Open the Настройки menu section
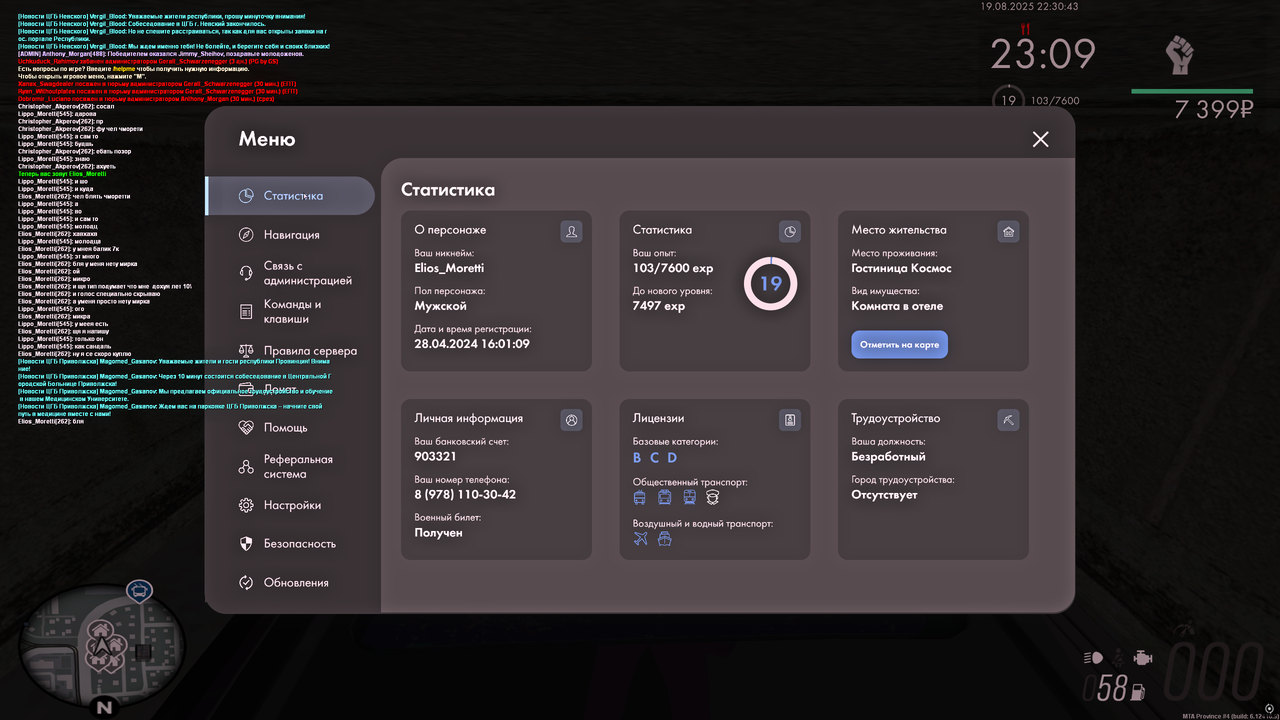This screenshot has width=1280, height=720. tap(290, 506)
